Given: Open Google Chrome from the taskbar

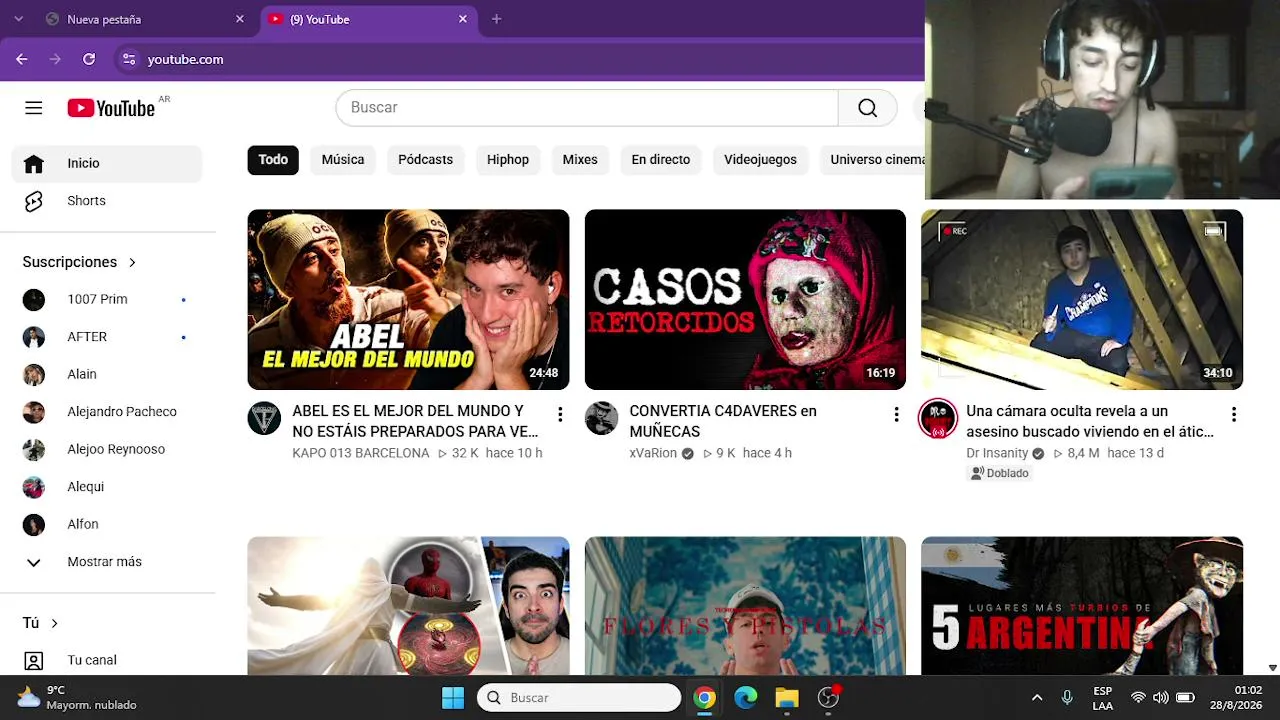Looking at the screenshot, I should click(x=705, y=698).
